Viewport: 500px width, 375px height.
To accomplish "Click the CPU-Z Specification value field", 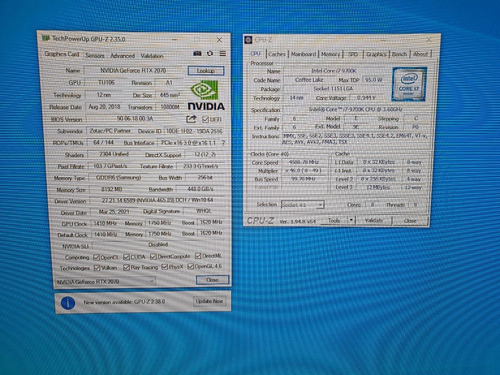I will tap(355, 109).
